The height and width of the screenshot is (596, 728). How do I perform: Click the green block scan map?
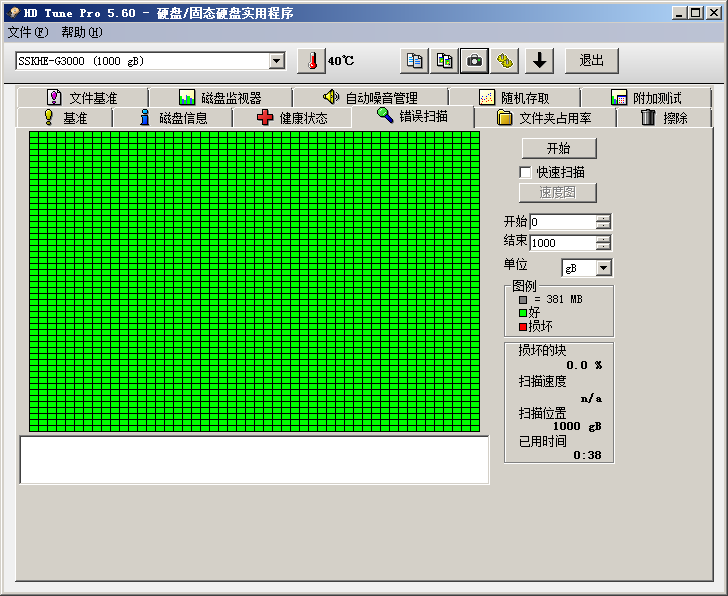pyautogui.click(x=254, y=281)
